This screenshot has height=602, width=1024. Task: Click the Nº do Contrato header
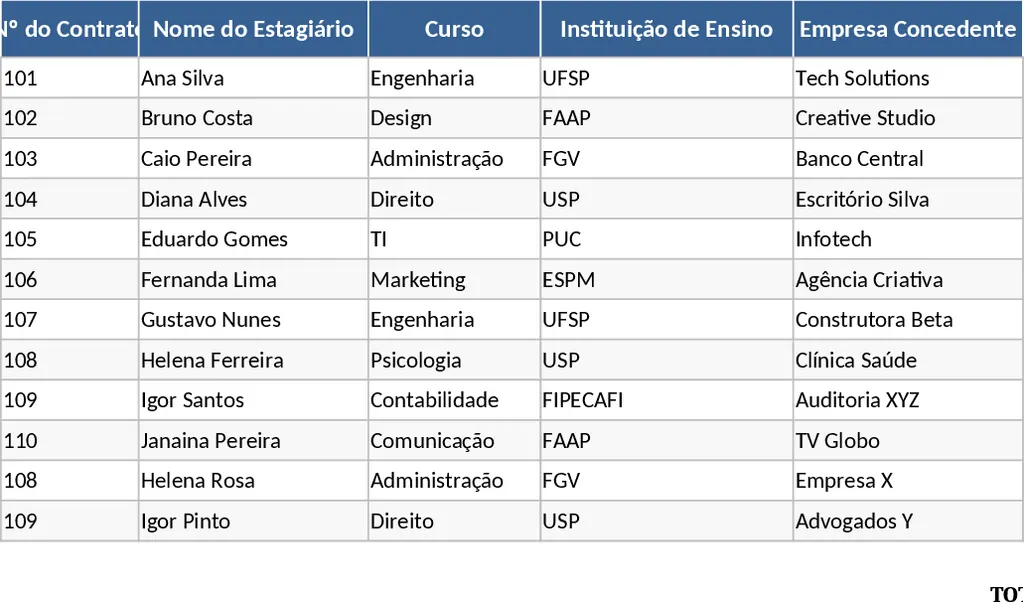[69, 29]
